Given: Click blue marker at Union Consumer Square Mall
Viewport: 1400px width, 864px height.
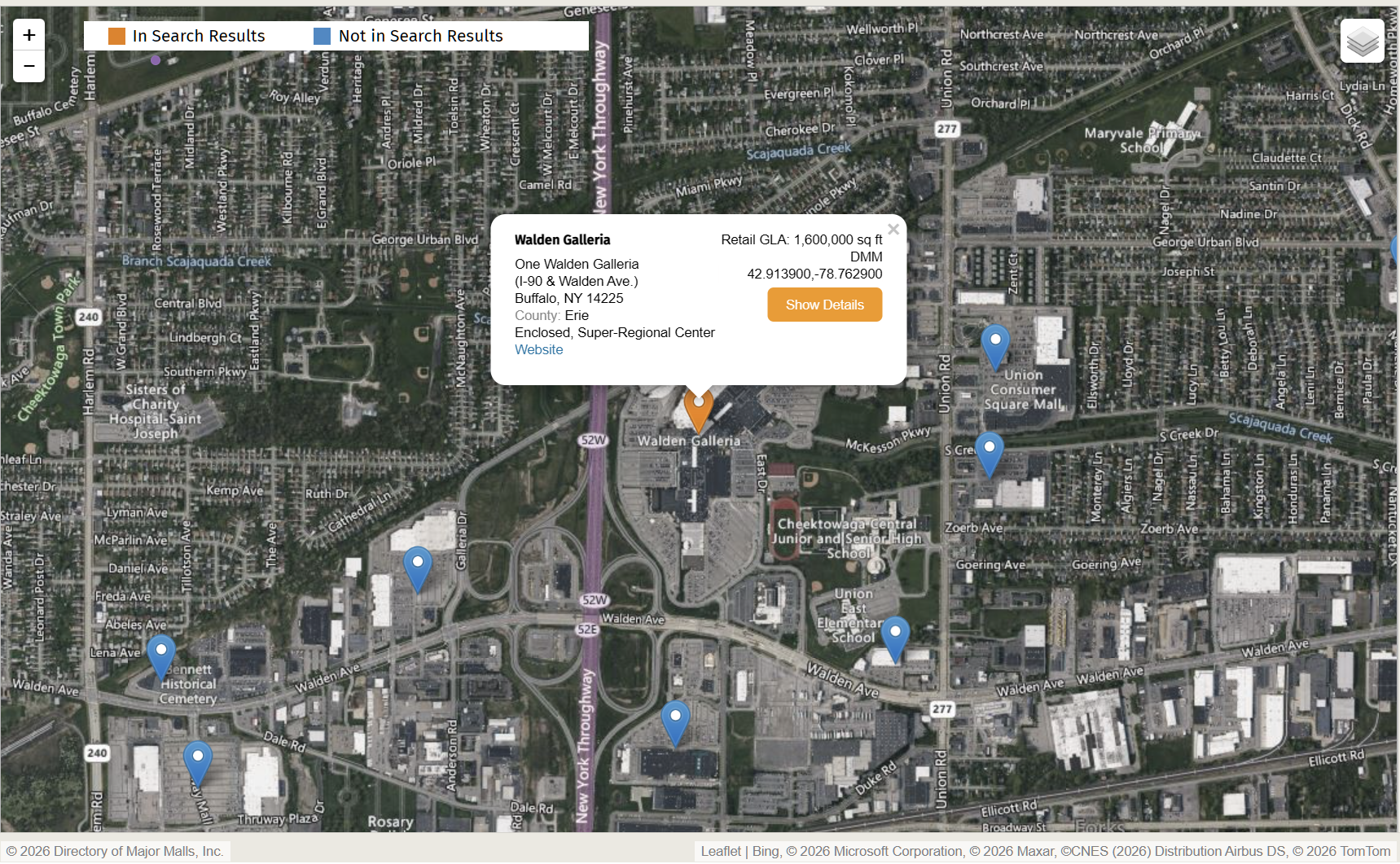Looking at the screenshot, I should click(x=994, y=346).
